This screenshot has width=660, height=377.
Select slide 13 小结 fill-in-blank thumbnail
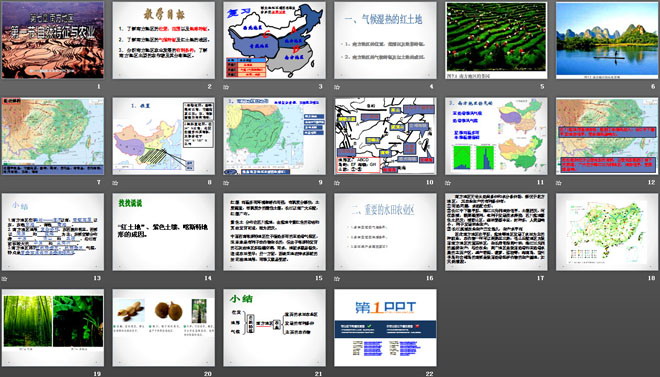(53, 232)
